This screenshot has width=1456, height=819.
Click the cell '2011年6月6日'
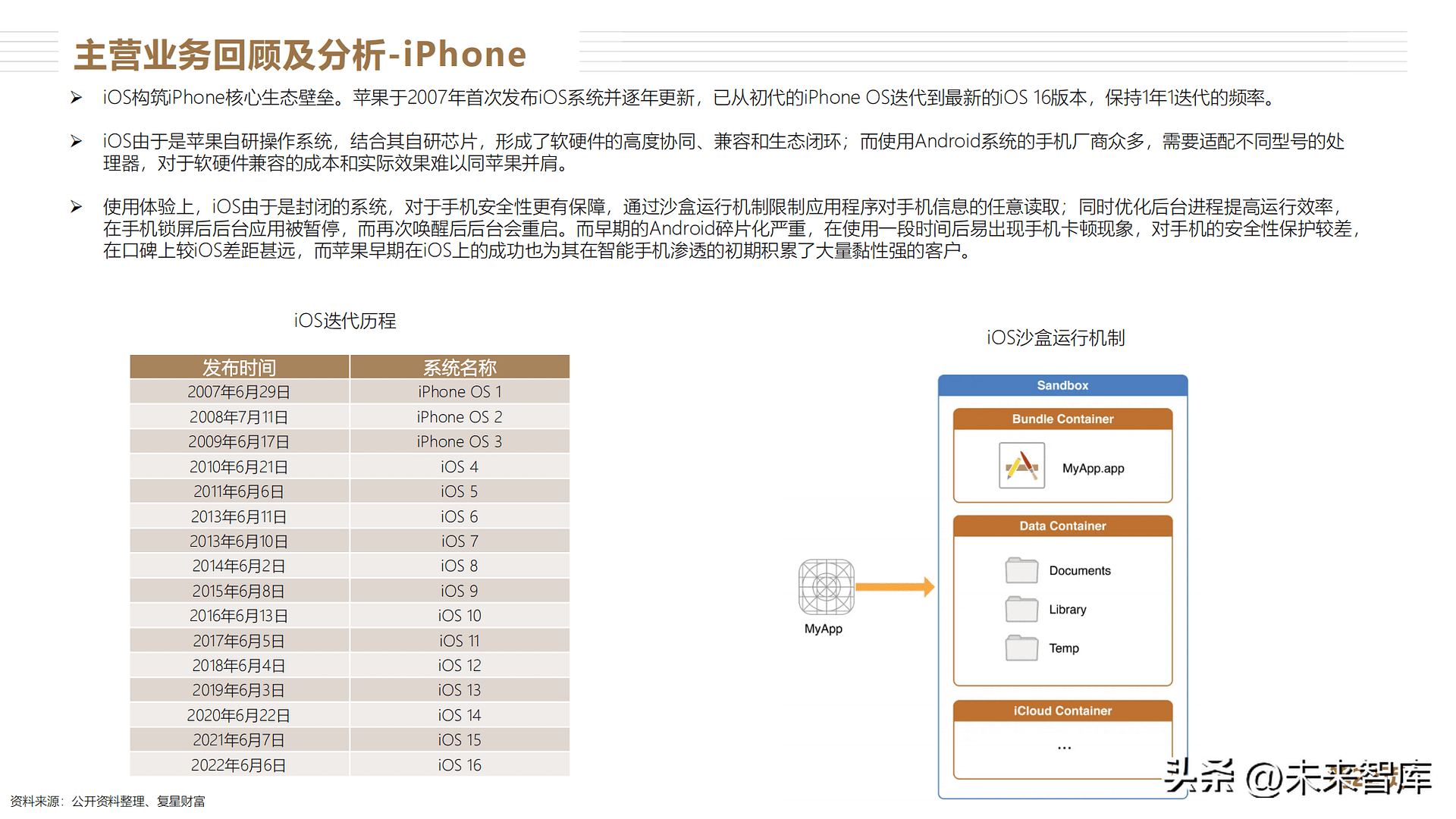240,491
